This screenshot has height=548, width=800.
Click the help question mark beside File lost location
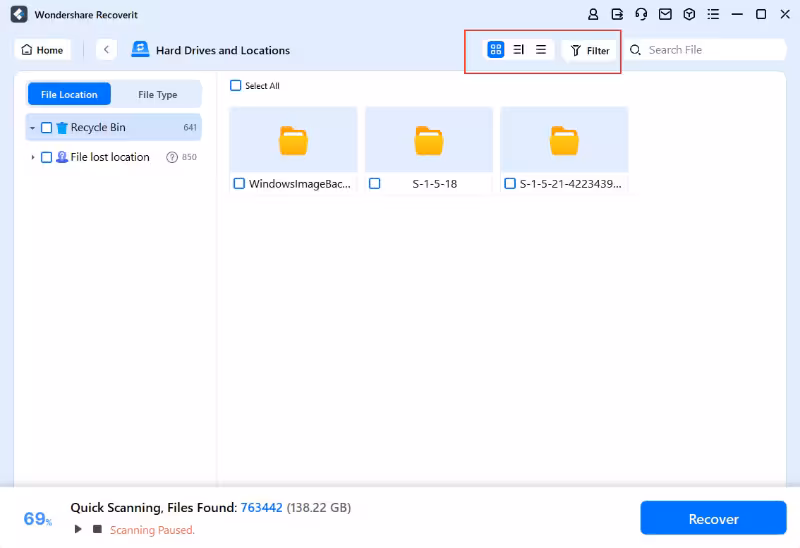pos(172,157)
